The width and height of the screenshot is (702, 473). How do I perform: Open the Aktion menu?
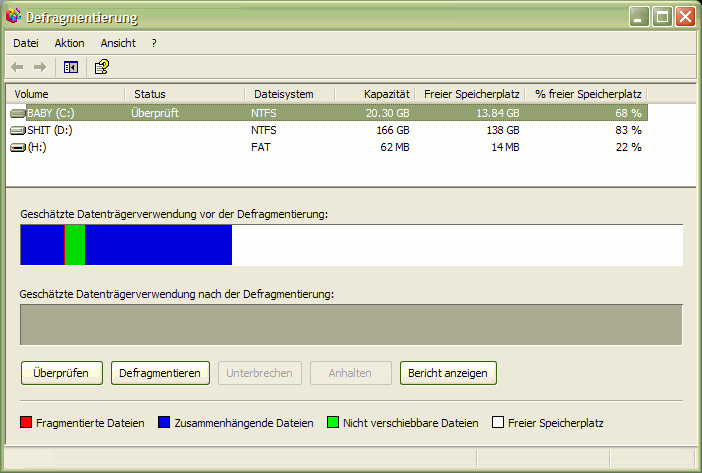[70, 43]
